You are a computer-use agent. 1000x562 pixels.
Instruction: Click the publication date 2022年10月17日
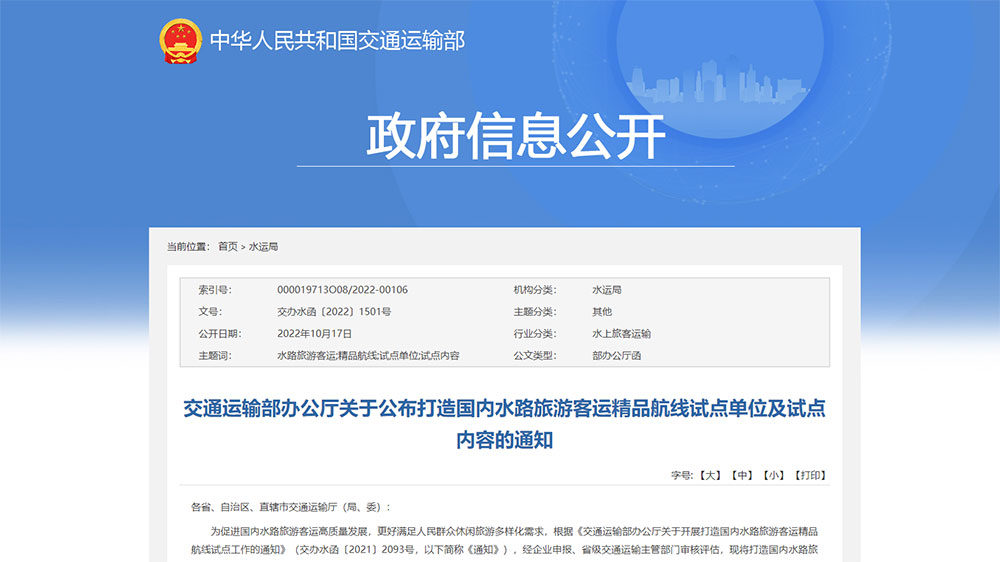[315, 334]
